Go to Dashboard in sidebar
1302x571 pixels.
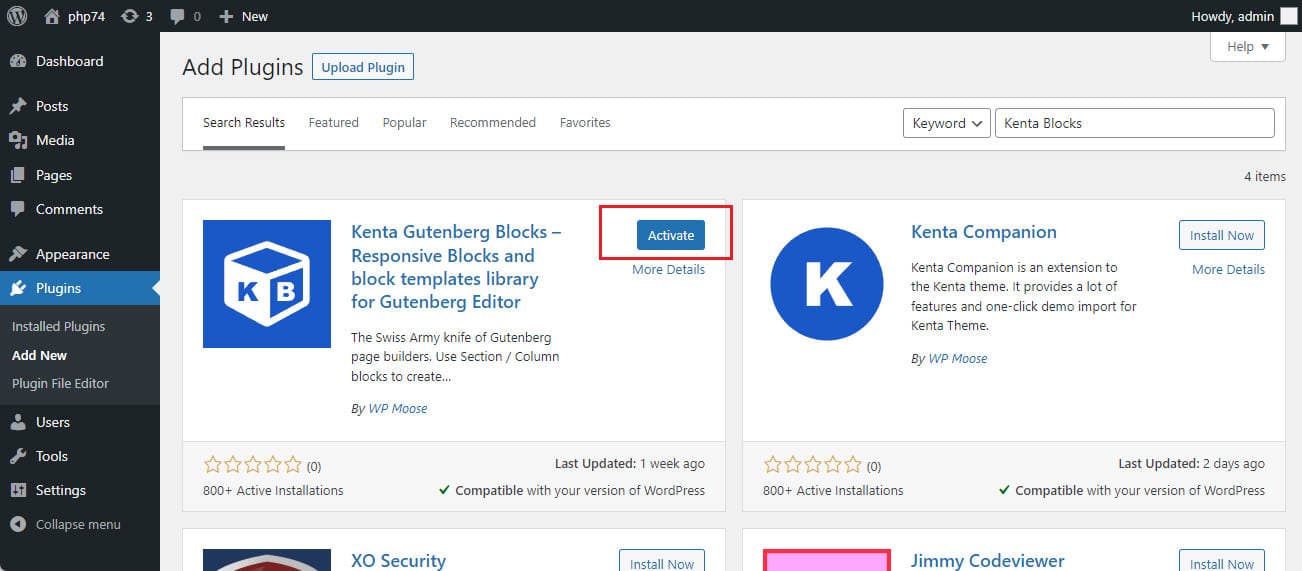(x=69, y=61)
